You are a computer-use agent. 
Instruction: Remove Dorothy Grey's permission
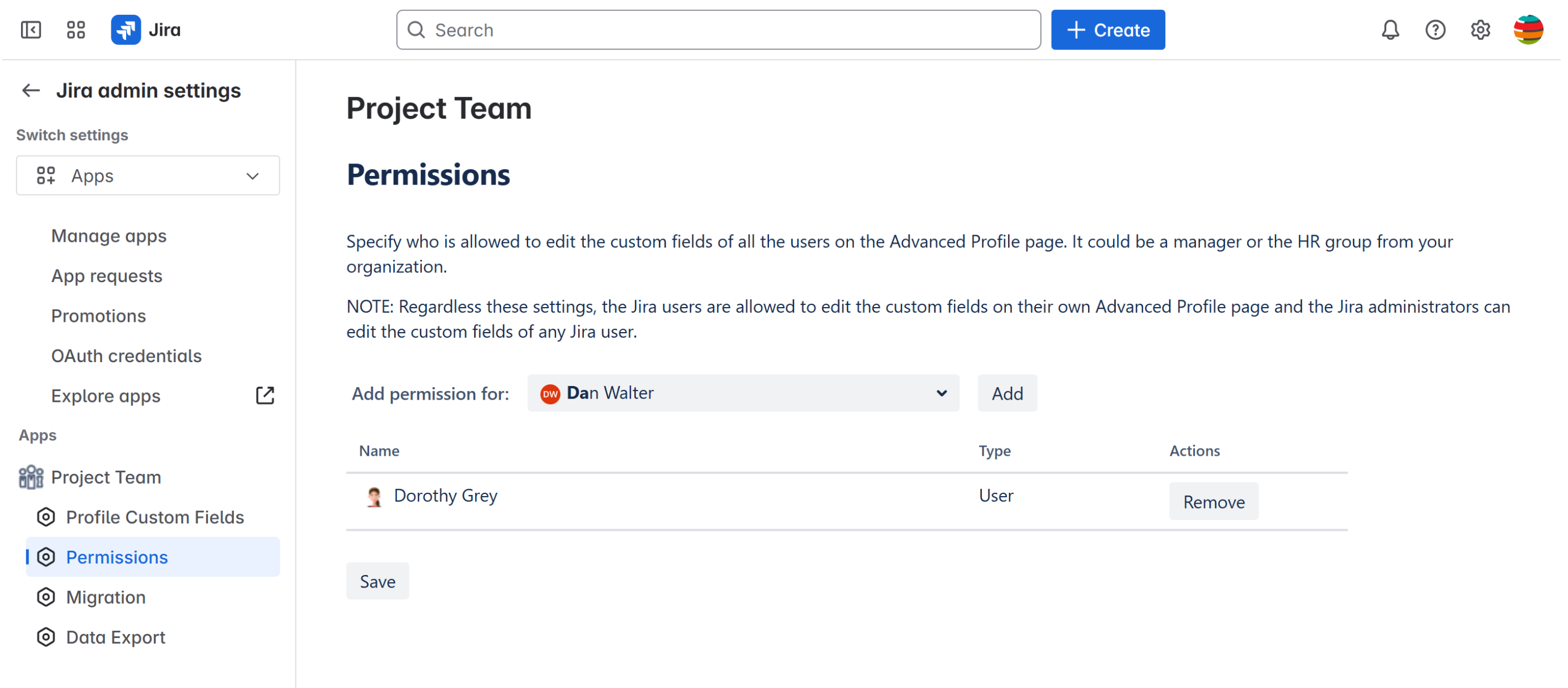click(1213, 502)
